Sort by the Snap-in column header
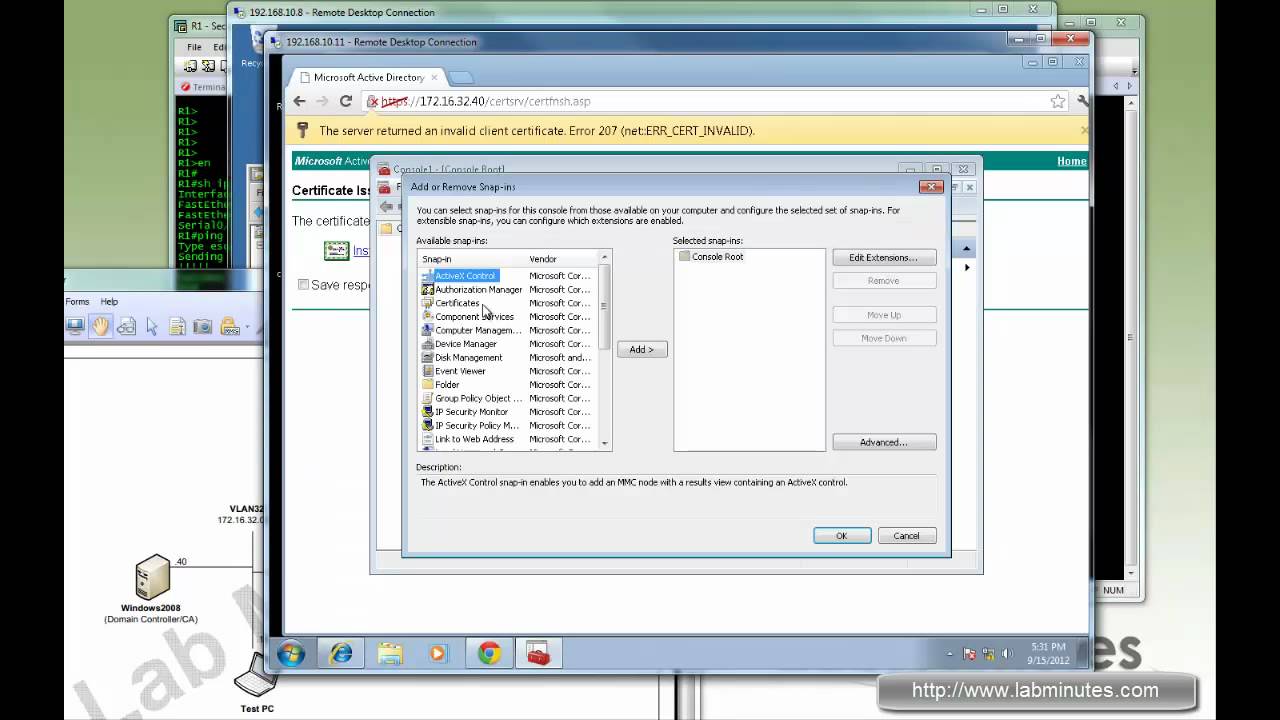This screenshot has width=1280, height=720. click(472, 259)
